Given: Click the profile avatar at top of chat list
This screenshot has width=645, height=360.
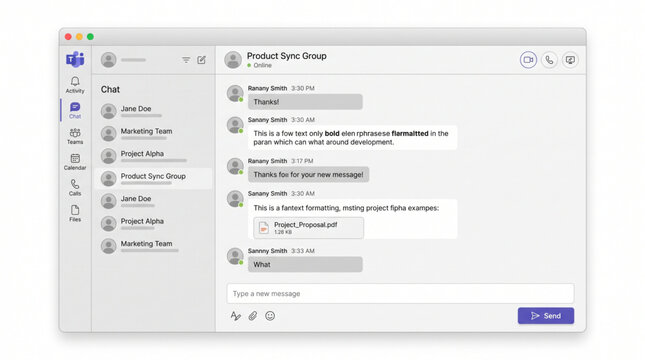Looking at the screenshot, I should point(109,60).
